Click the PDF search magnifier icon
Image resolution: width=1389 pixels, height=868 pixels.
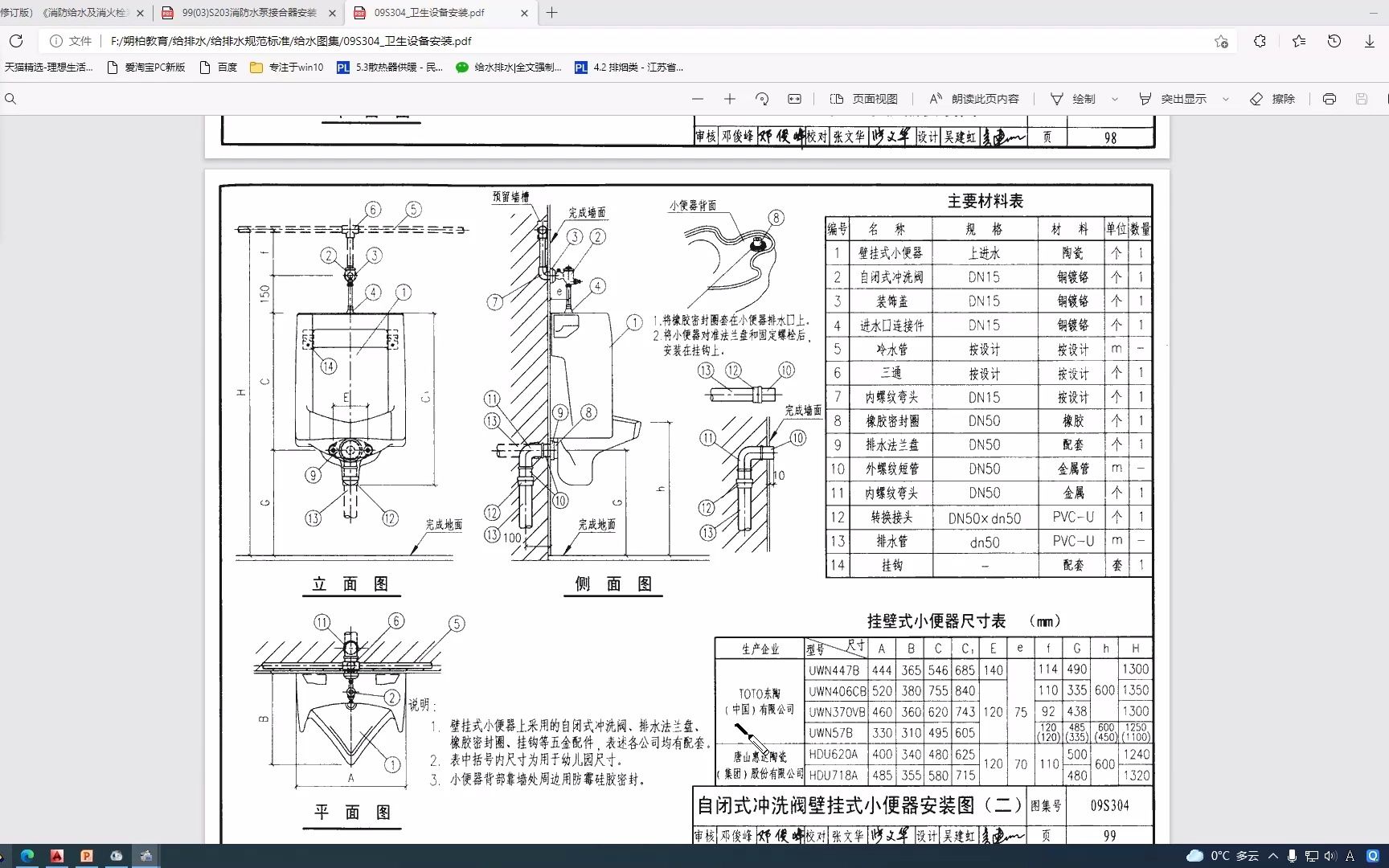click(x=10, y=99)
